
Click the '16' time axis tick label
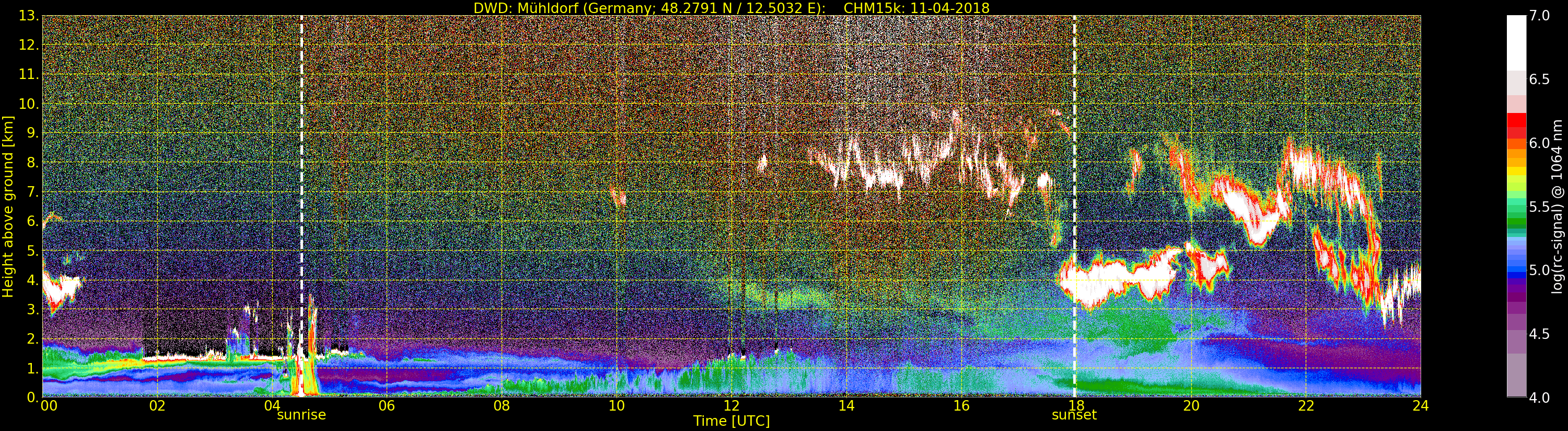pyautogui.click(x=961, y=405)
